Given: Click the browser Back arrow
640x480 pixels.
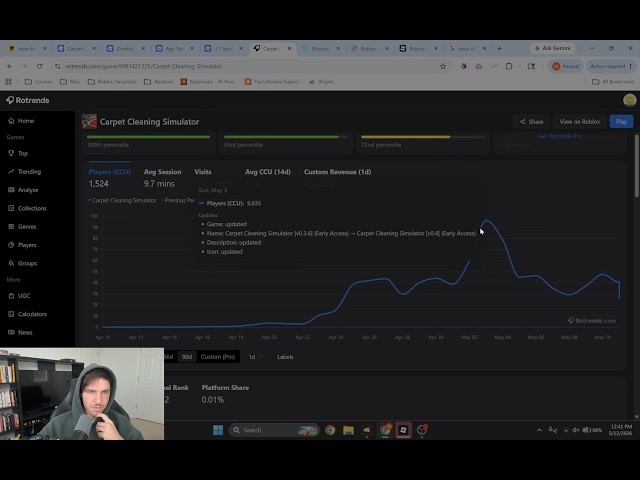Looking at the screenshot, I should [x=10, y=66].
